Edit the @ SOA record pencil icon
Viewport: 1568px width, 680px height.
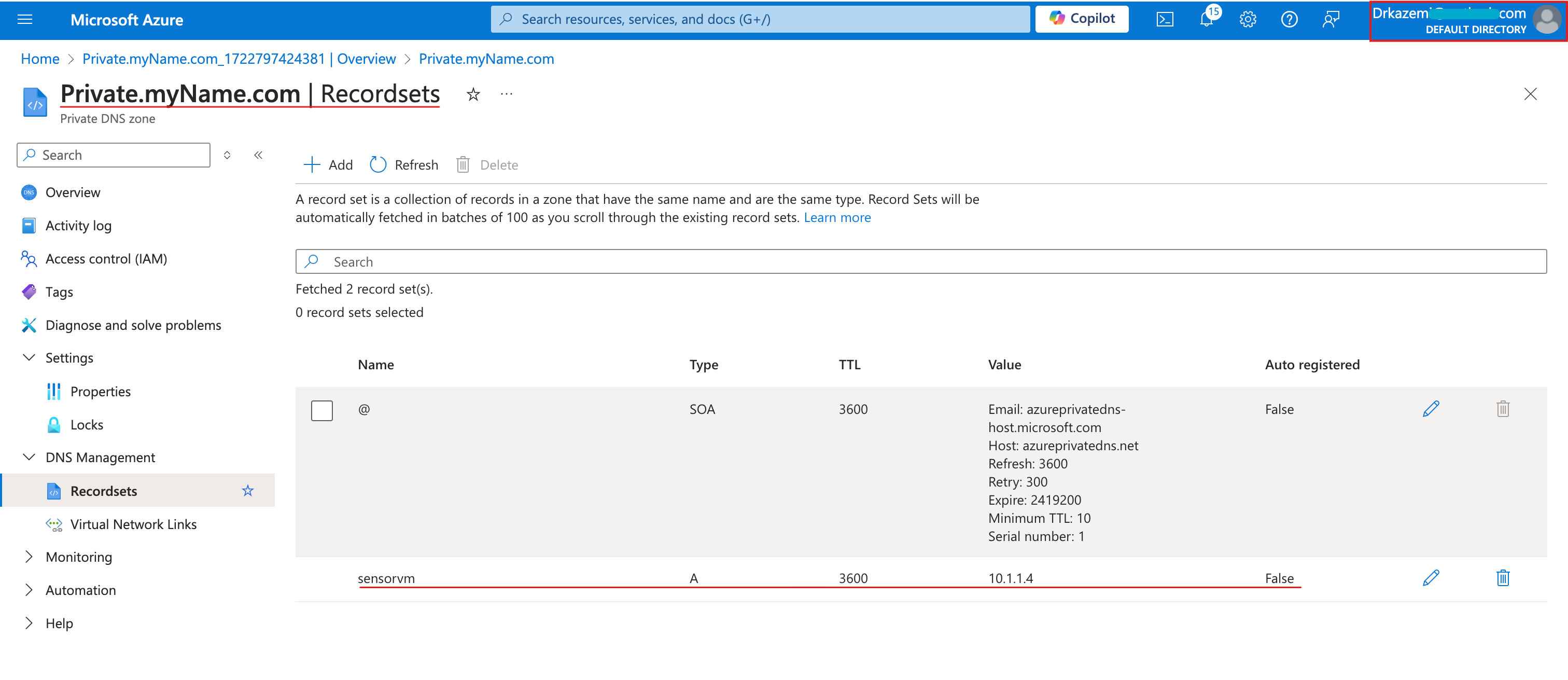pos(1431,409)
